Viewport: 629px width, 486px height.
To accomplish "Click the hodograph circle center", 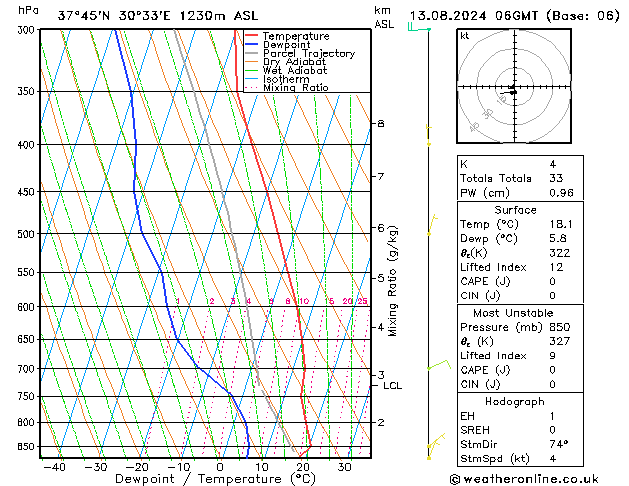I will [513, 91].
